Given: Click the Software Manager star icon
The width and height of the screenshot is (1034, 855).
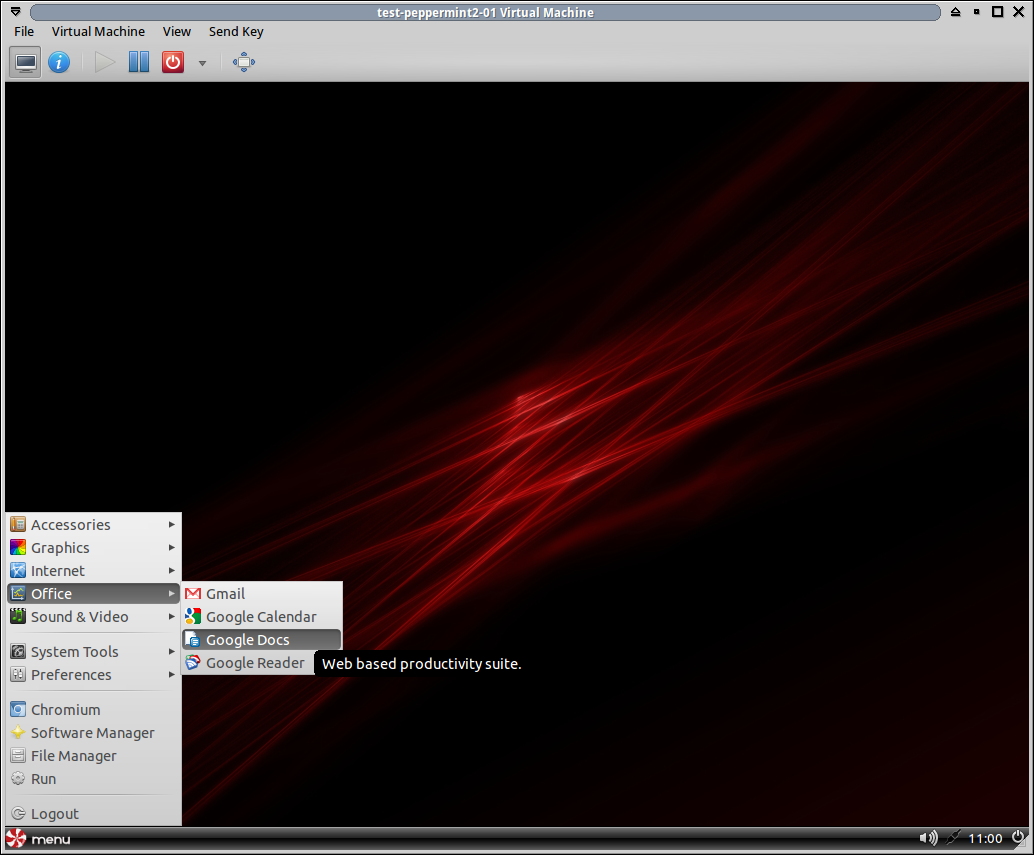Looking at the screenshot, I should pyautogui.click(x=18, y=732).
